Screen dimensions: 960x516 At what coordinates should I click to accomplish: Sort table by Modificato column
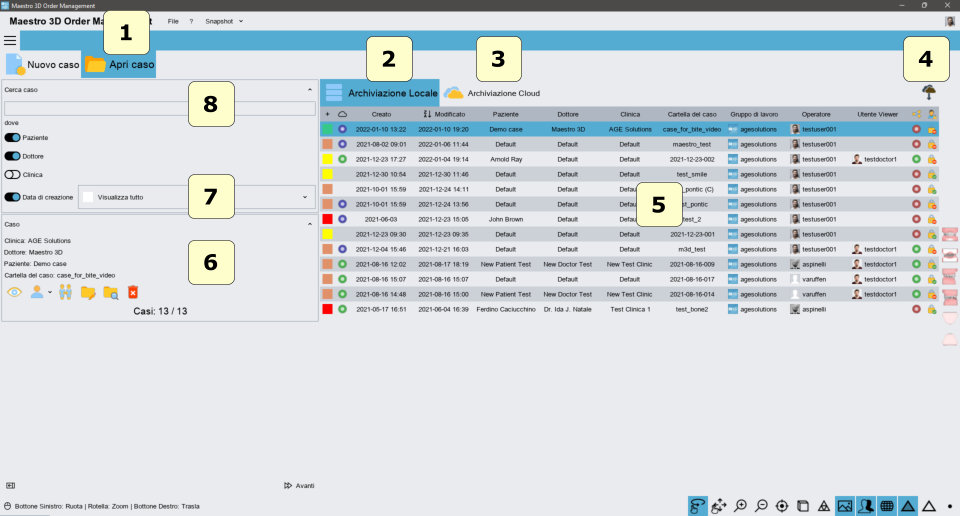point(444,114)
